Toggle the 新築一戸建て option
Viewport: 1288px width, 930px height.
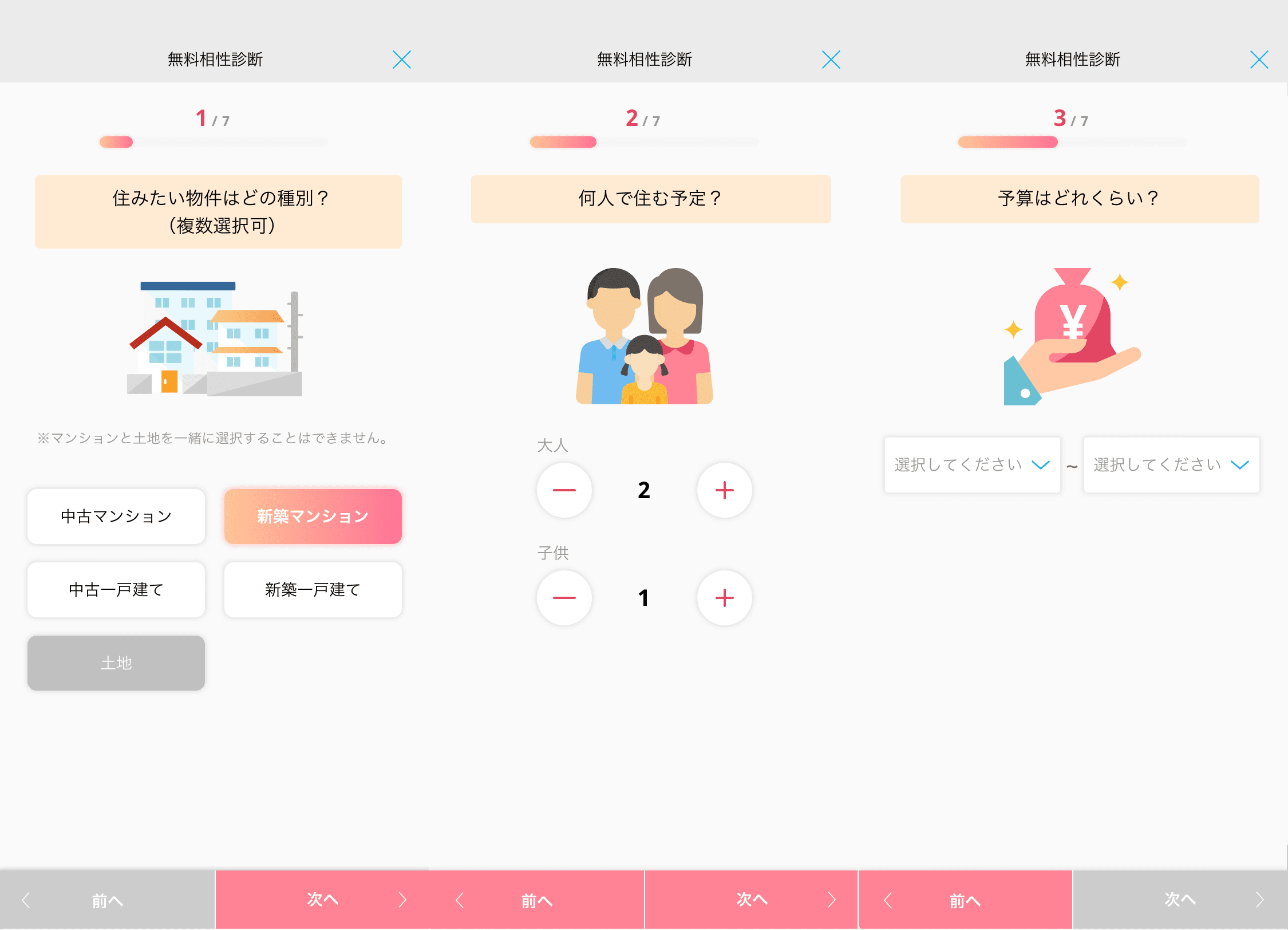click(313, 590)
